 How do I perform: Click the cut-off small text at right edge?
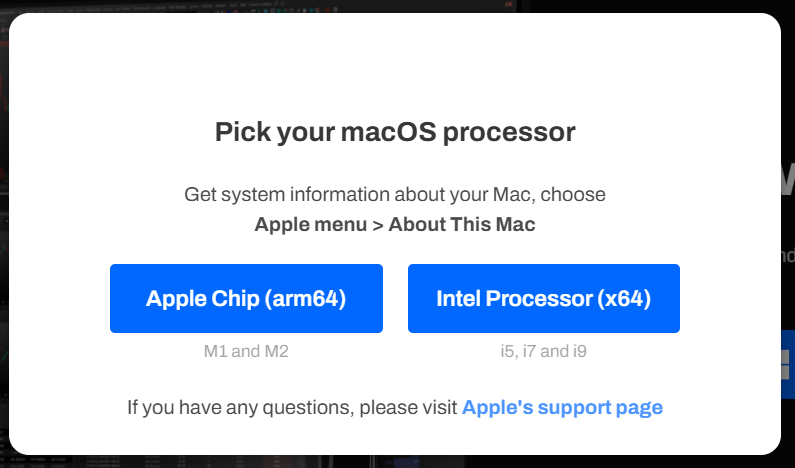pos(788,255)
